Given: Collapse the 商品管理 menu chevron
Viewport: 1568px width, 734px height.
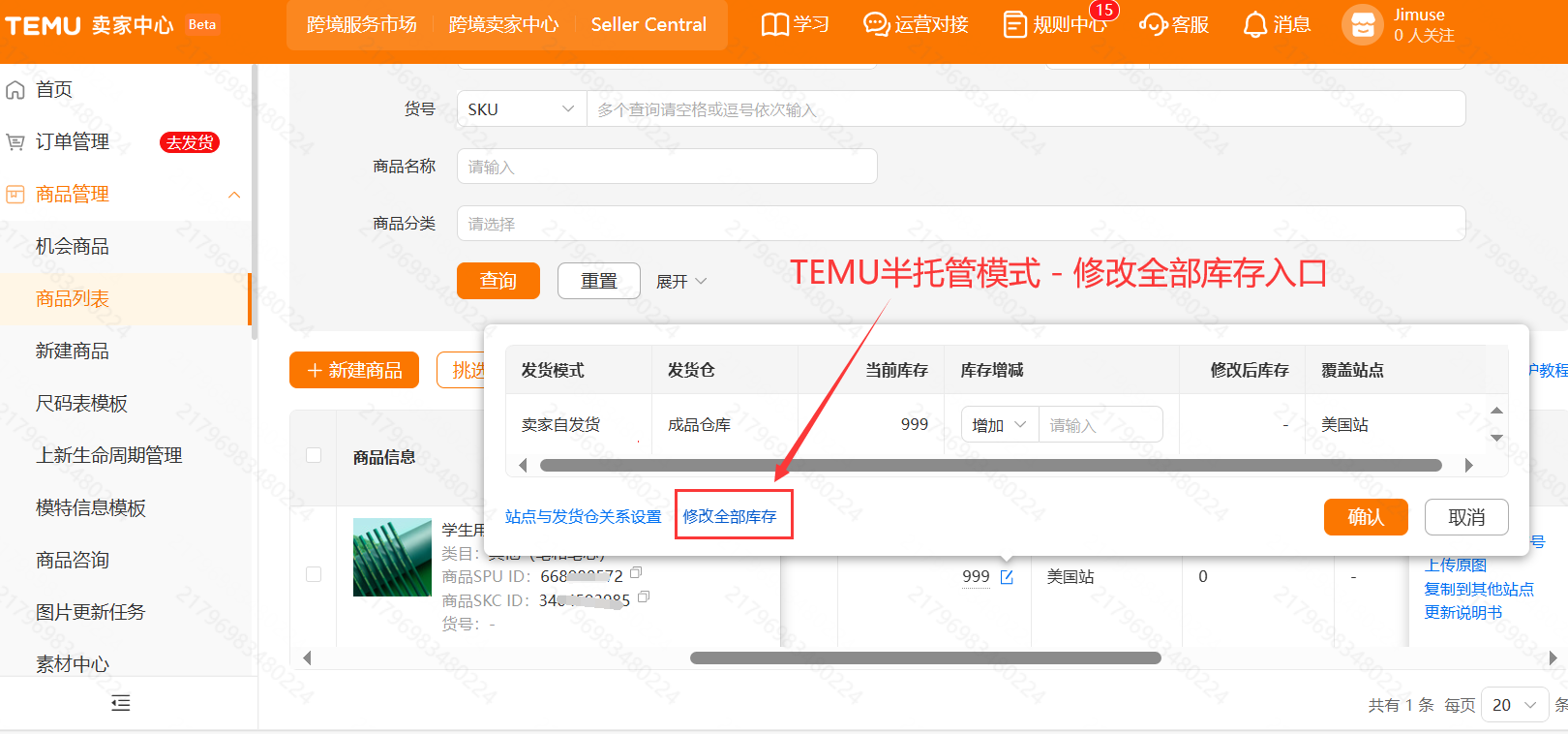Looking at the screenshot, I should (x=234, y=195).
